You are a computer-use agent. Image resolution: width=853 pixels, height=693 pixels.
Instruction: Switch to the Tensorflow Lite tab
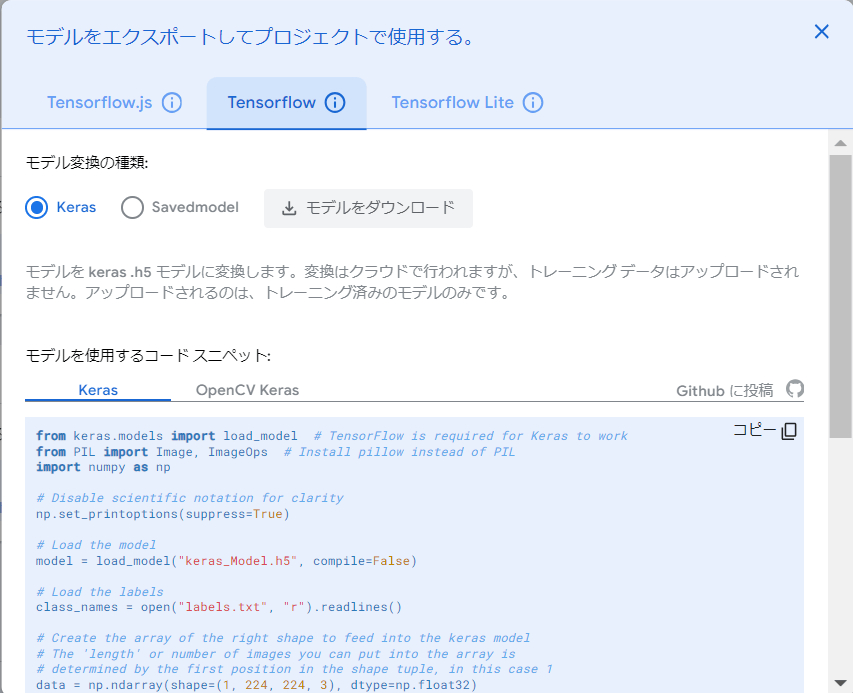coord(453,102)
